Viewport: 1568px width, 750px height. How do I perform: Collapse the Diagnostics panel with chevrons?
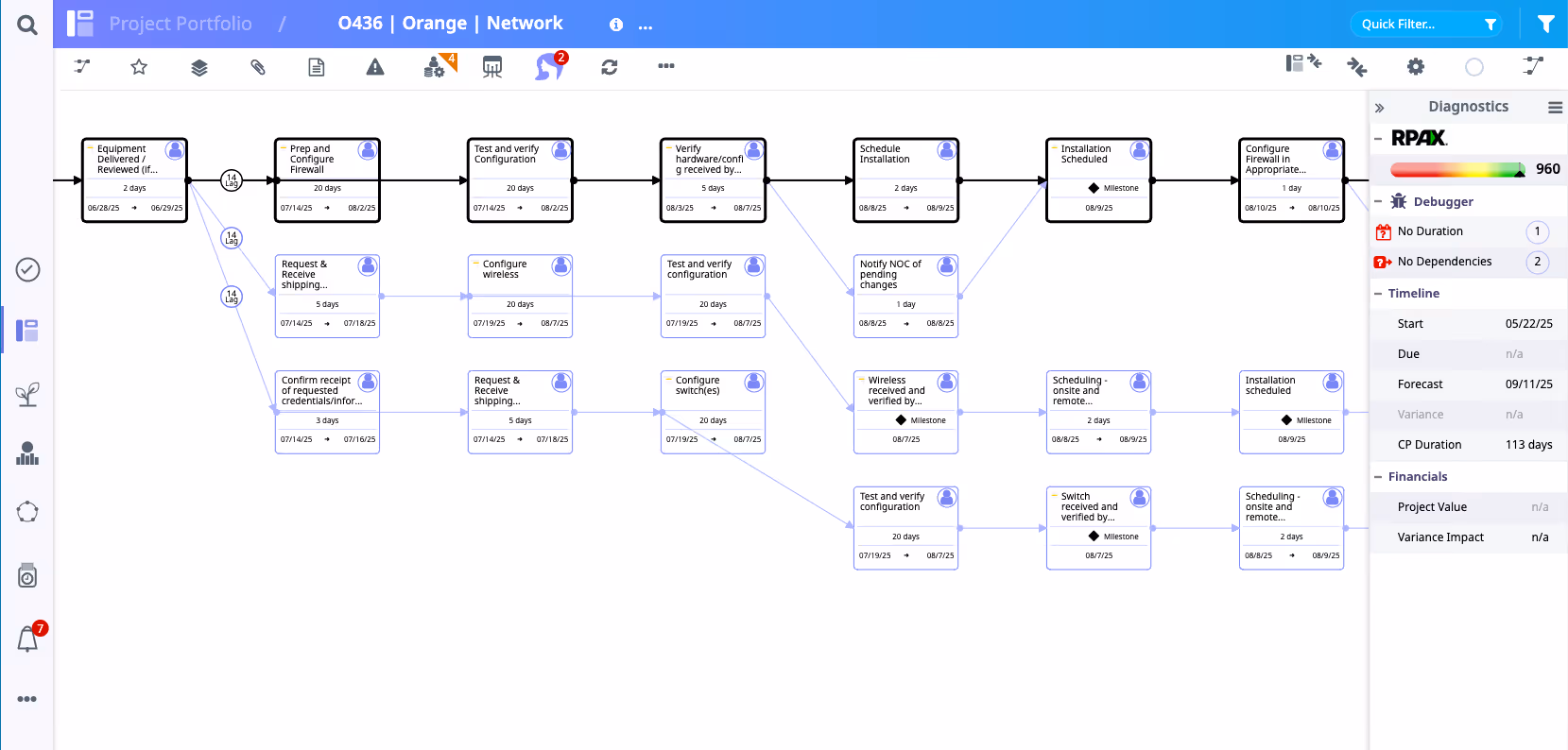point(1380,108)
